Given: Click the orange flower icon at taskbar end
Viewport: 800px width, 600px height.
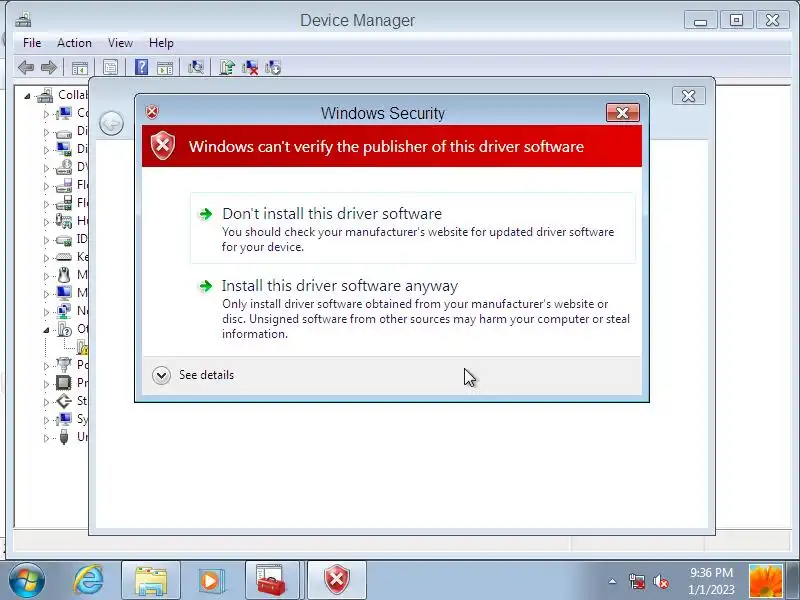Looking at the screenshot, I should (765, 581).
